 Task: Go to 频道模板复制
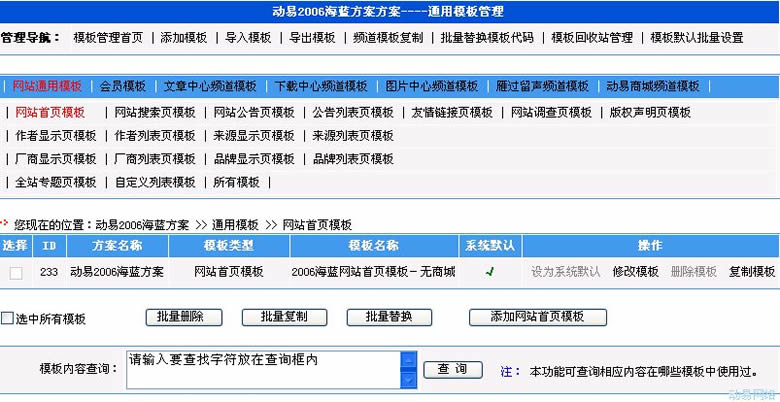pyautogui.click(x=388, y=38)
